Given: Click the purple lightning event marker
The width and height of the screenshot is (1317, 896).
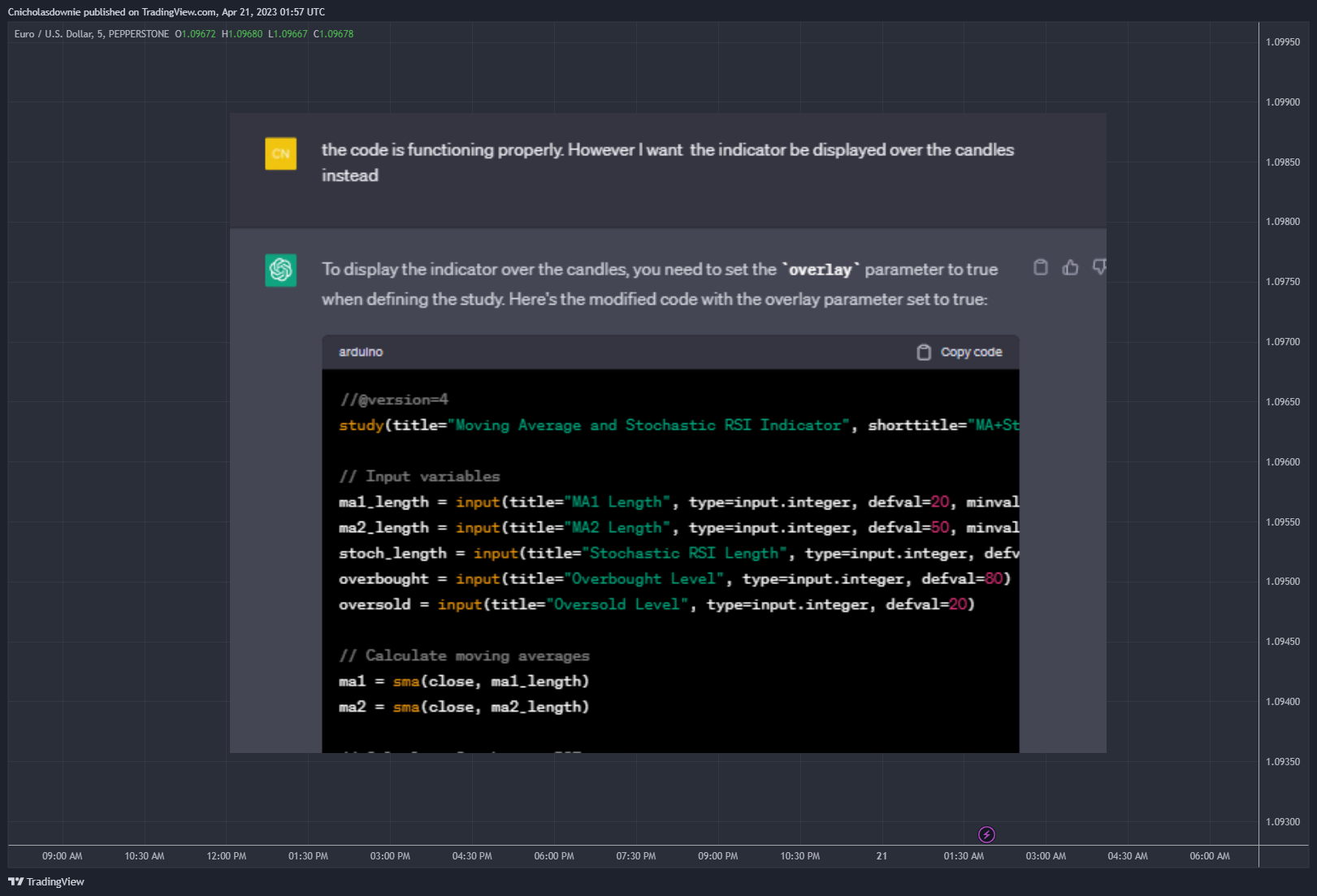Looking at the screenshot, I should click(x=986, y=834).
